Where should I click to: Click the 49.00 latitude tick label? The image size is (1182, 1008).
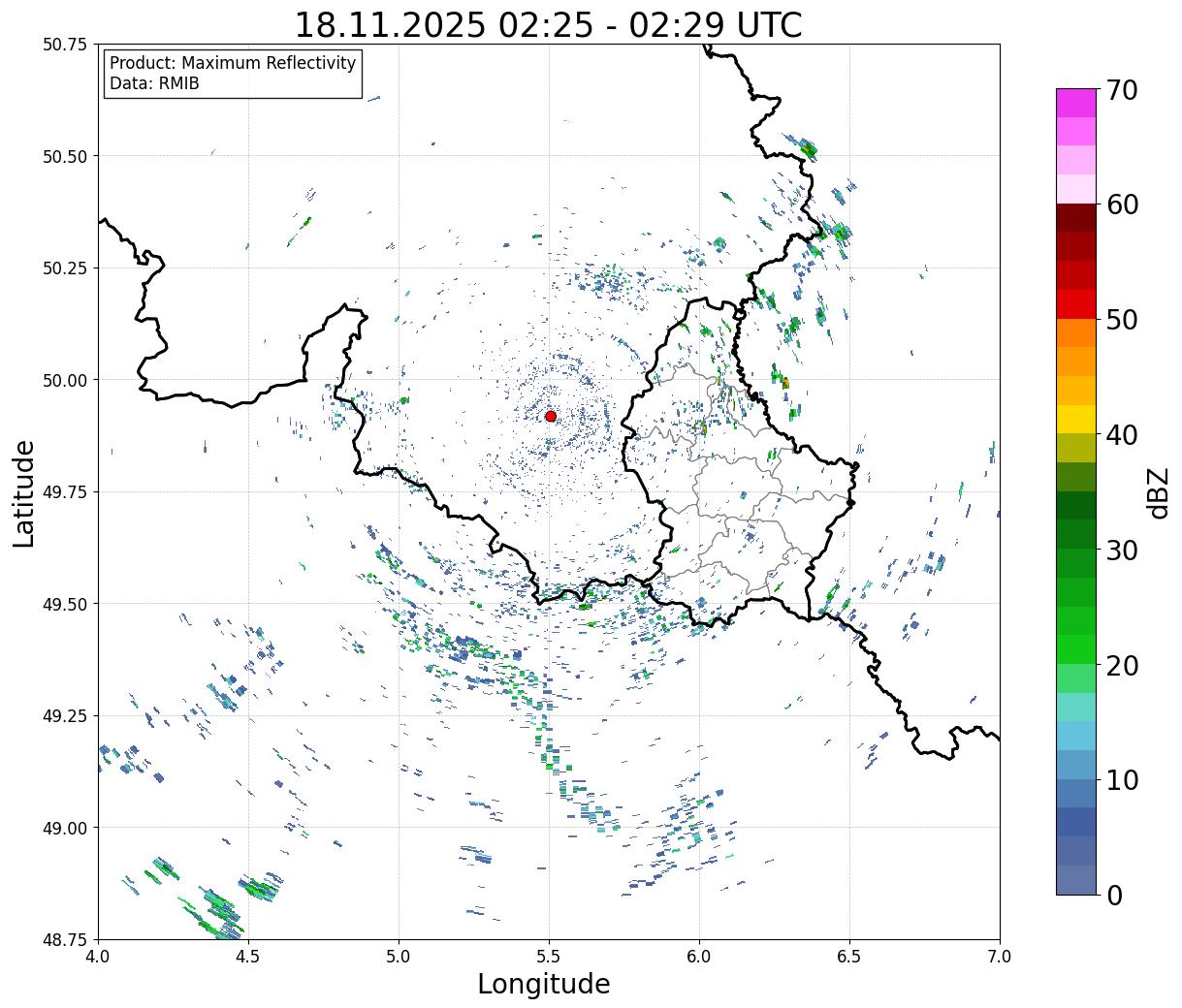pyautogui.click(x=65, y=828)
